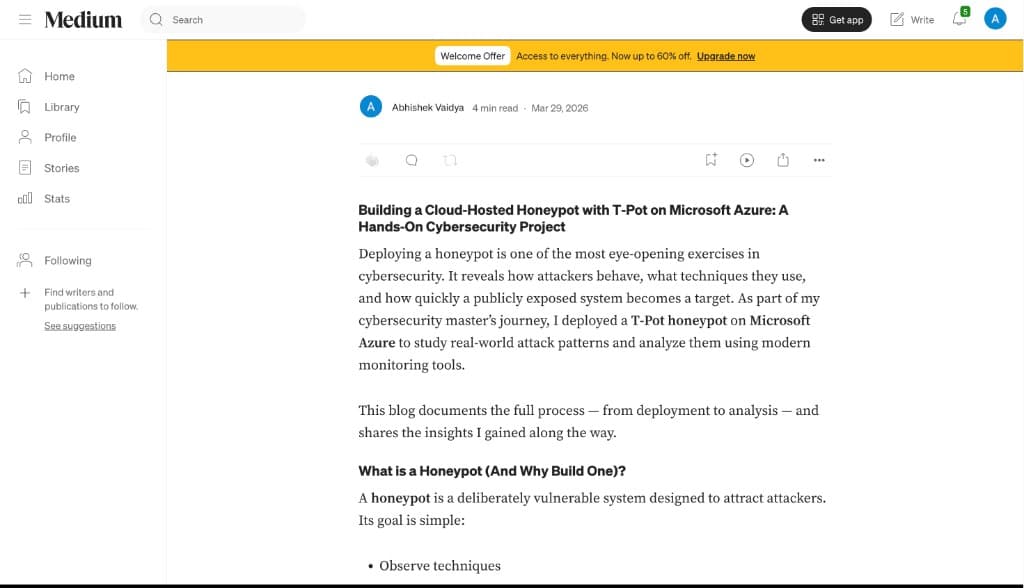Click the Write link text
The image size is (1024, 588).
pyautogui.click(x=922, y=20)
